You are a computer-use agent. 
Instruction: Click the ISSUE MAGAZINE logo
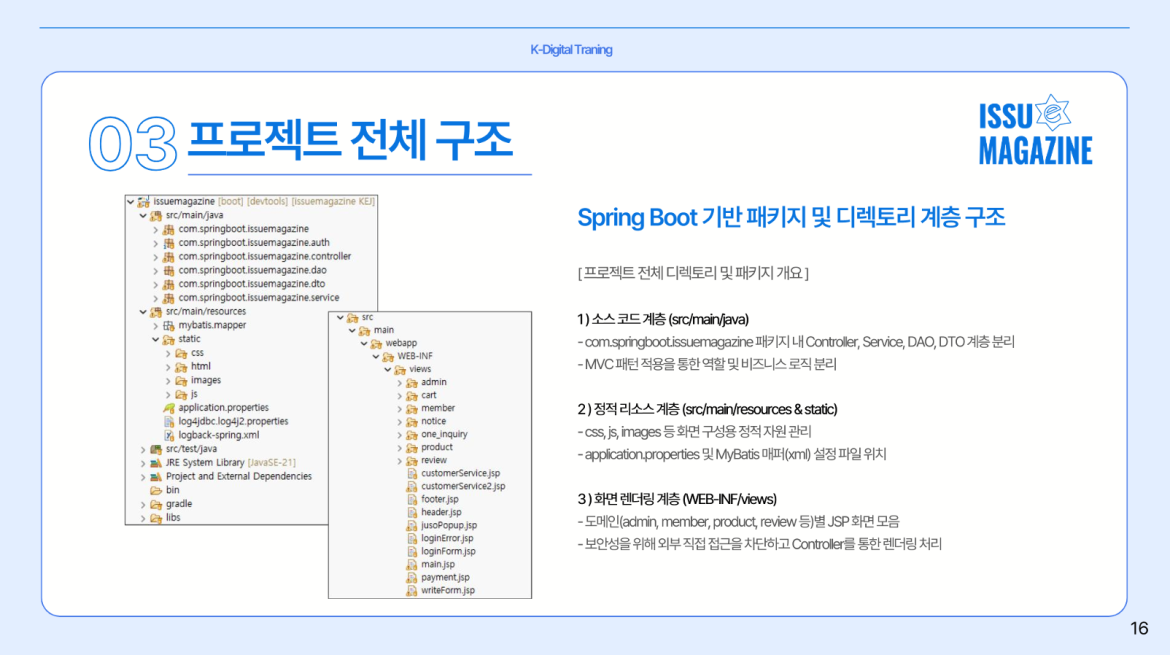click(1035, 131)
